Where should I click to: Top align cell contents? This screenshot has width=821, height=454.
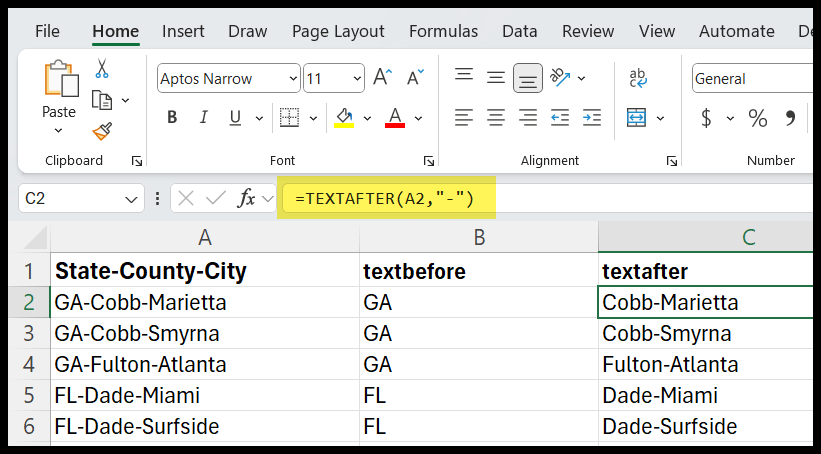(x=464, y=75)
